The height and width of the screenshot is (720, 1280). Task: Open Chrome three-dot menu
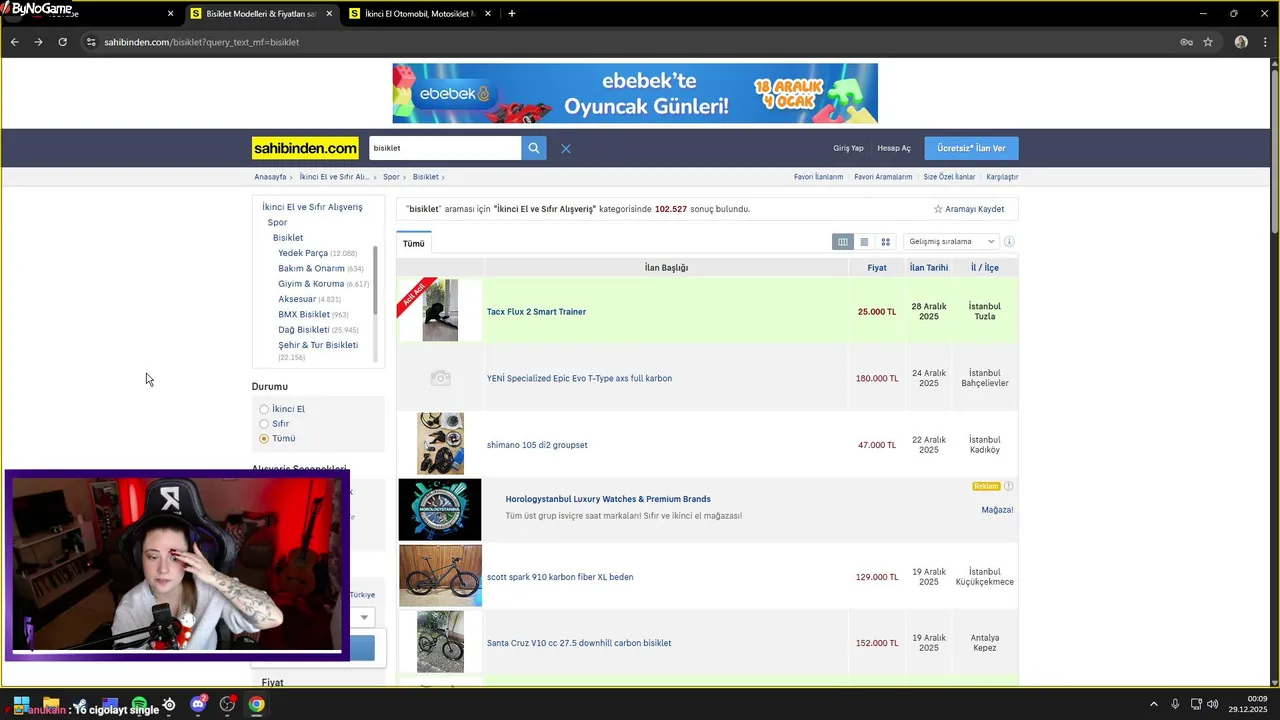click(x=1265, y=42)
